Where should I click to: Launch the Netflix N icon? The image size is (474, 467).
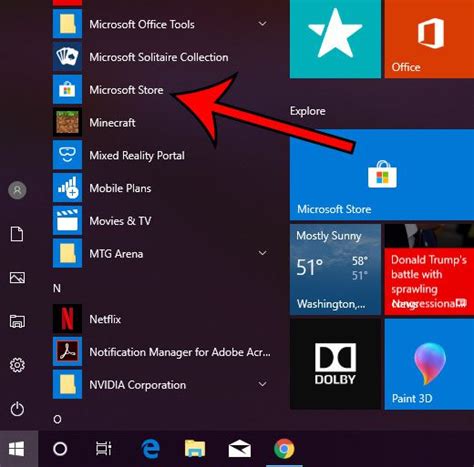pyautogui.click(x=67, y=319)
